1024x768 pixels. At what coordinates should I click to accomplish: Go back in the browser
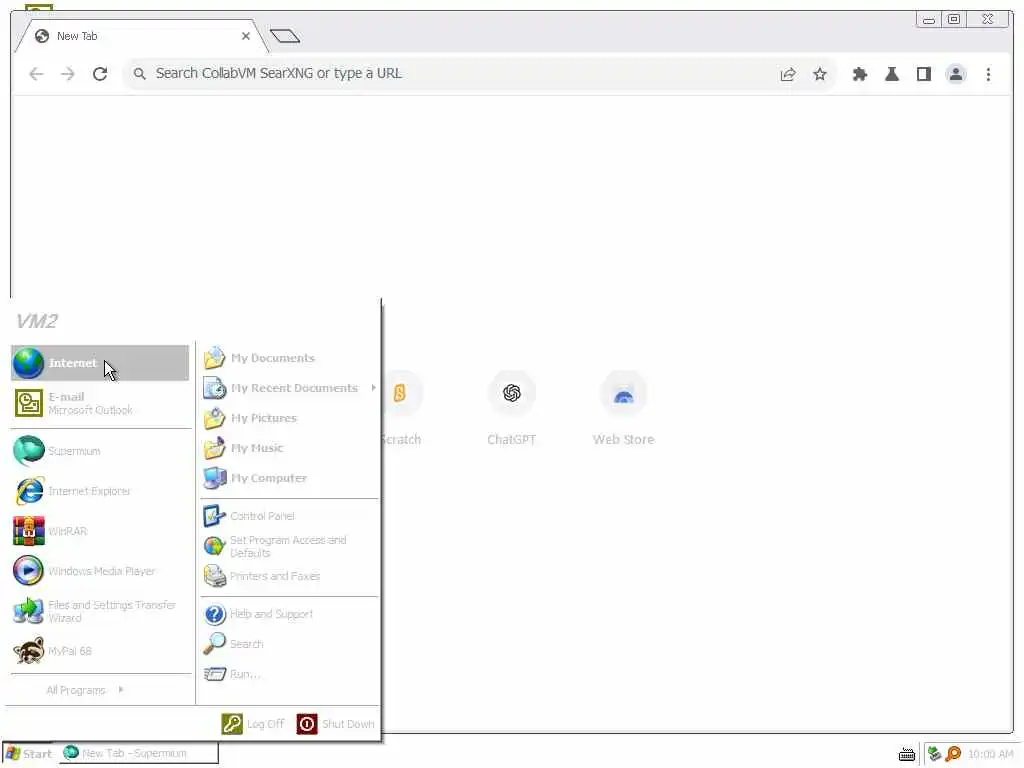[37, 74]
